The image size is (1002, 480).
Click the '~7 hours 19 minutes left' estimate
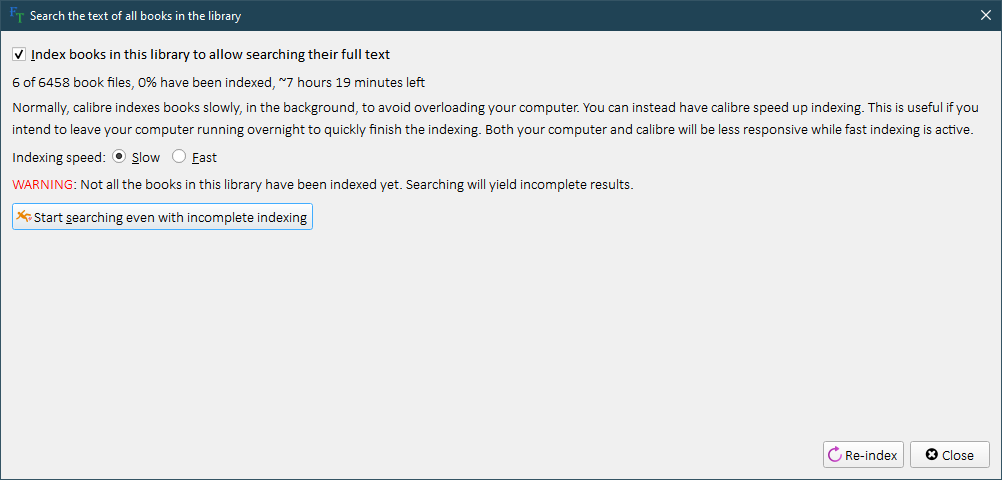click(351, 83)
